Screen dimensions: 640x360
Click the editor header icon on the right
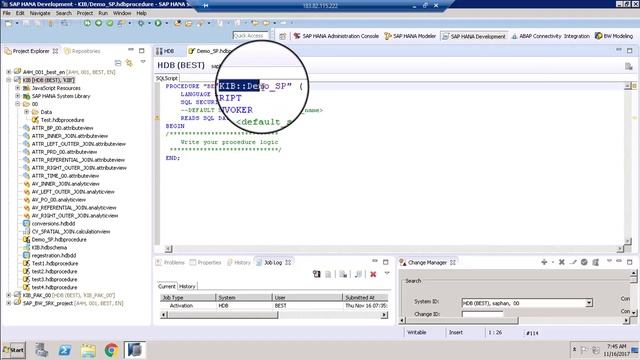pos(629,66)
